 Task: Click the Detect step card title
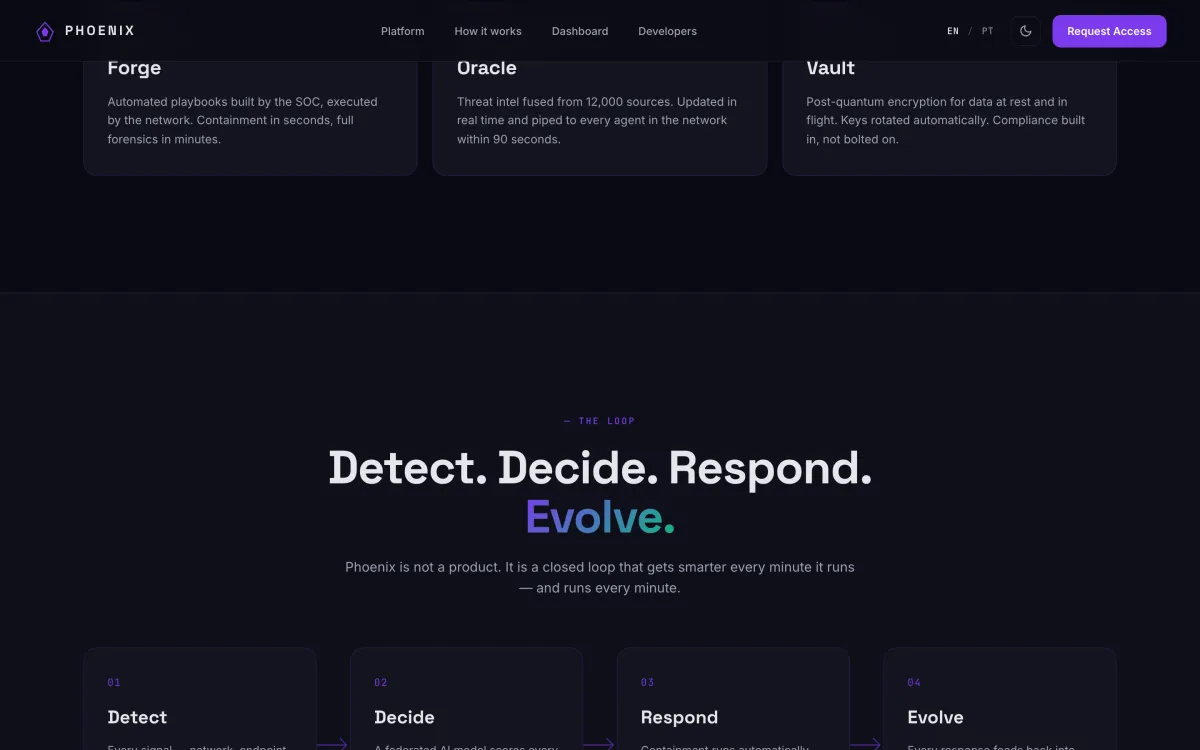[x=137, y=717]
